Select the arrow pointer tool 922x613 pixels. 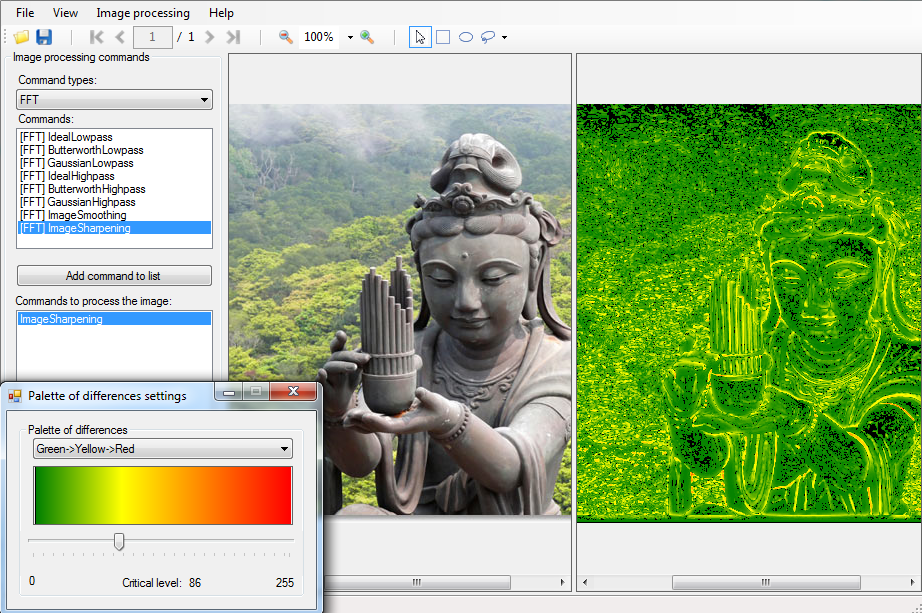click(420, 37)
